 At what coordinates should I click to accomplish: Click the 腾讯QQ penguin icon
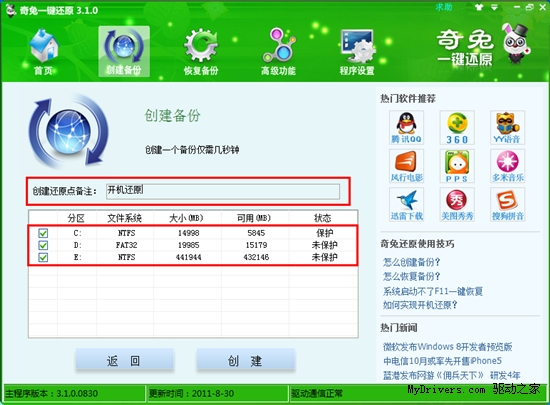tap(406, 128)
